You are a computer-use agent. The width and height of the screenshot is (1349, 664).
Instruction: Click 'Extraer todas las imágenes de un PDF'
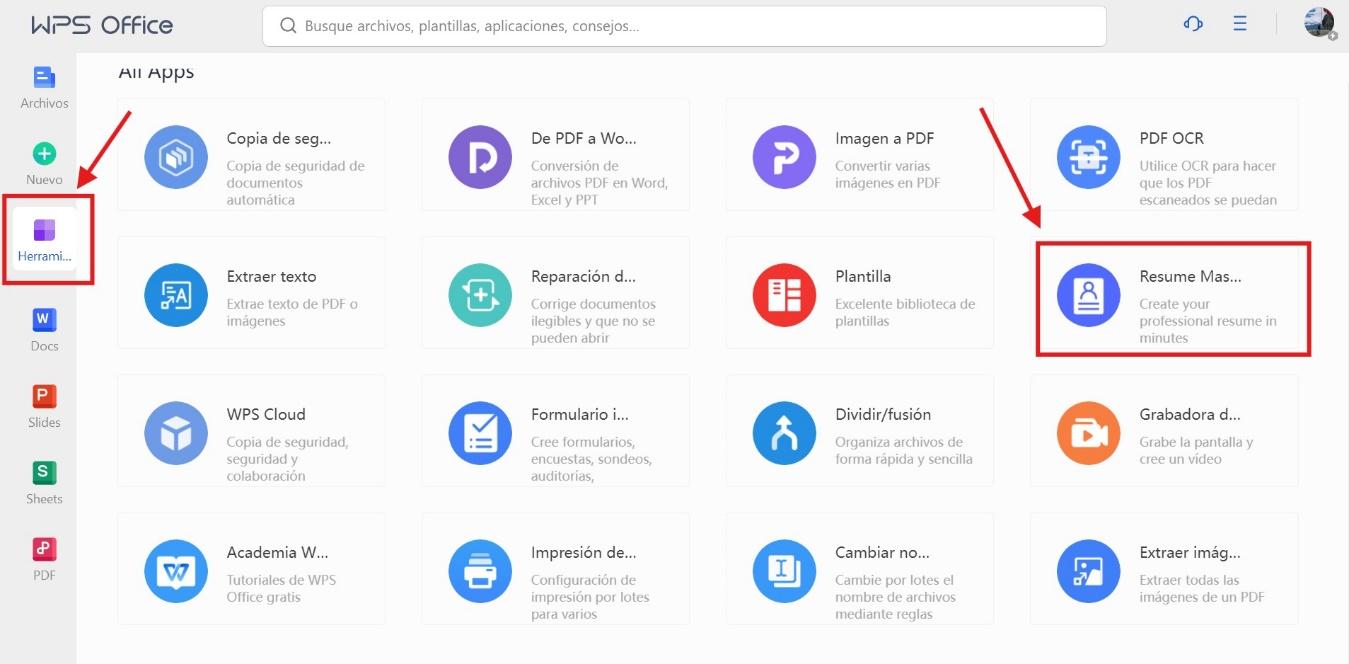coord(1202,588)
